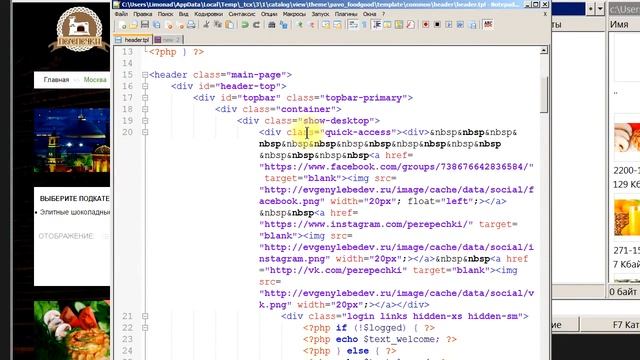This screenshot has height=360, width=640.
Task: Undo last edit with green arrow
Action: (x=245, y=25)
